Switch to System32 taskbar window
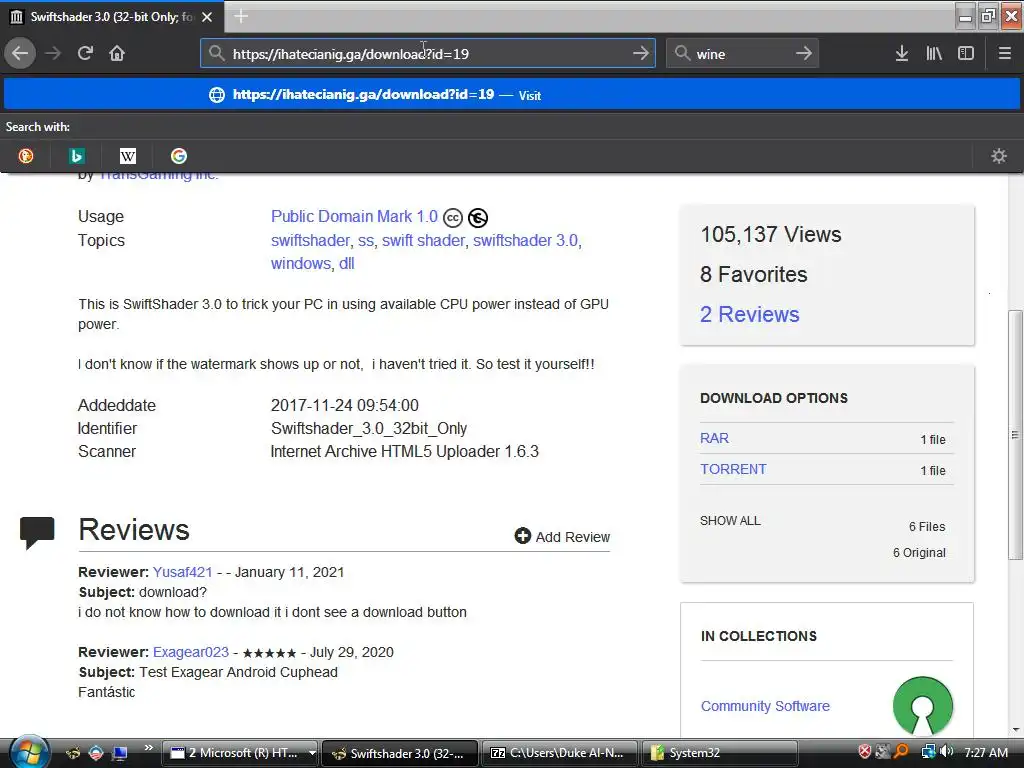 coord(720,753)
